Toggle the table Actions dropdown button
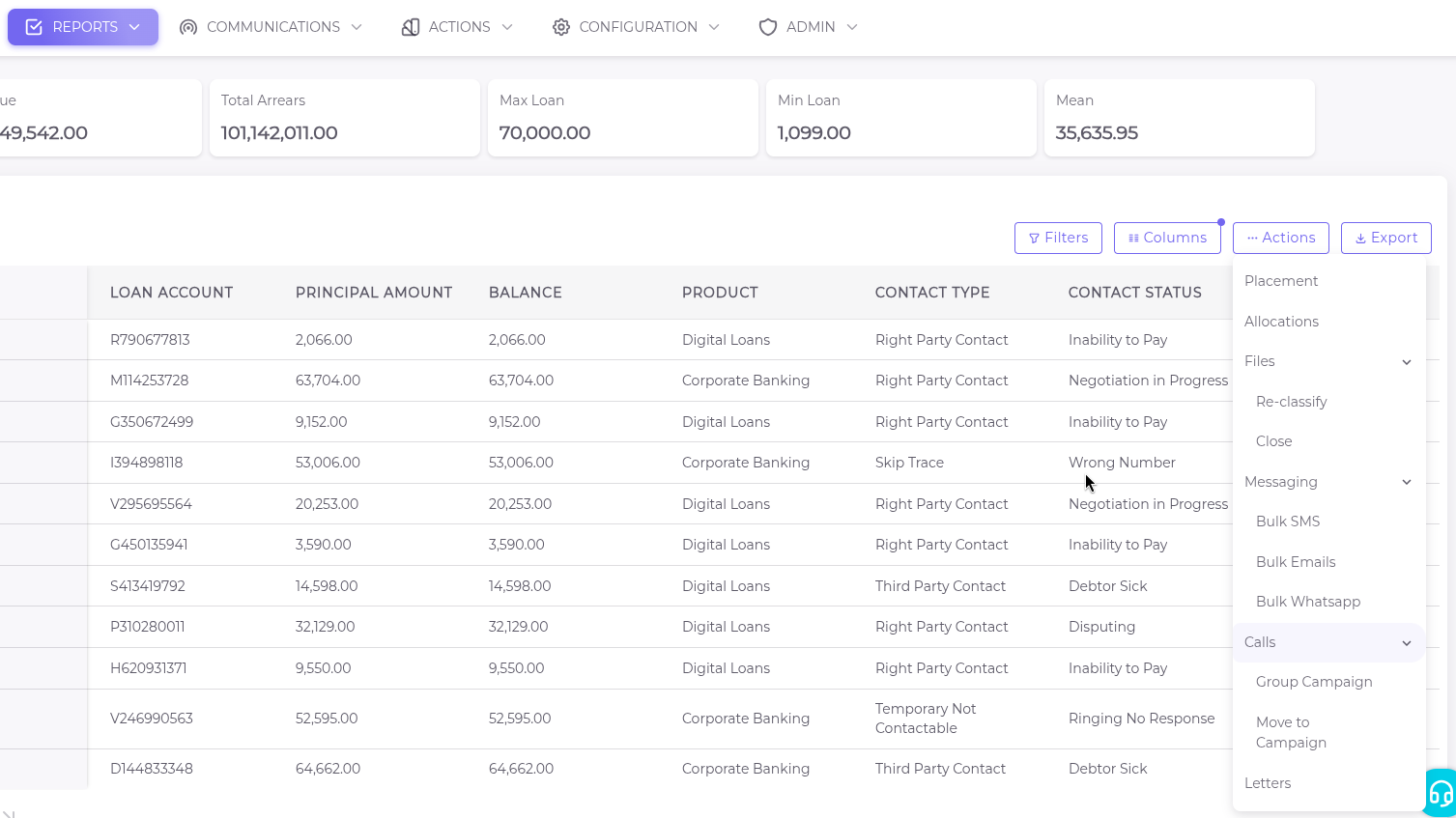 tap(1280, 238)
